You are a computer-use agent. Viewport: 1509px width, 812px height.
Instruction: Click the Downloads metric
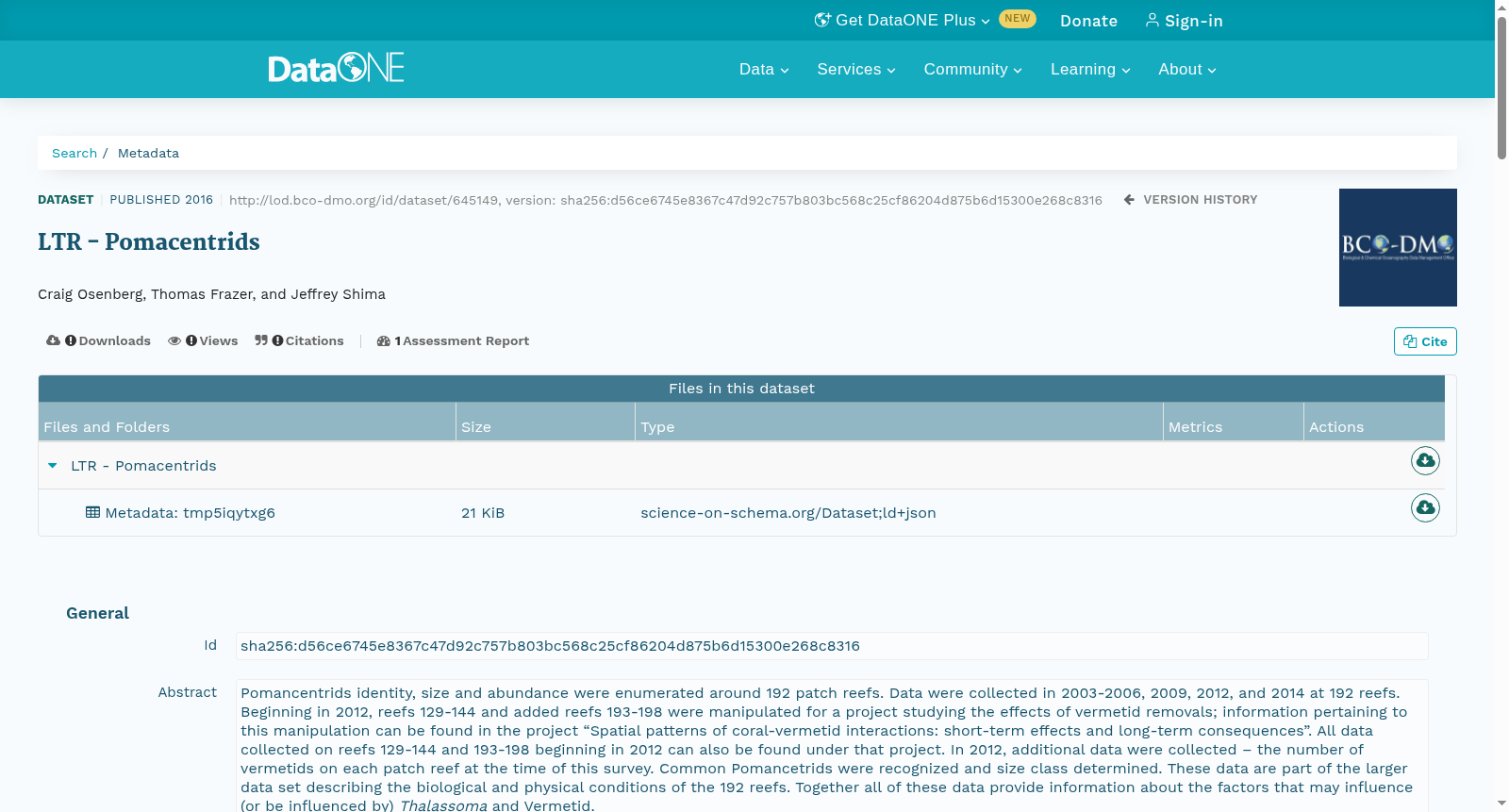click(99, 340)
